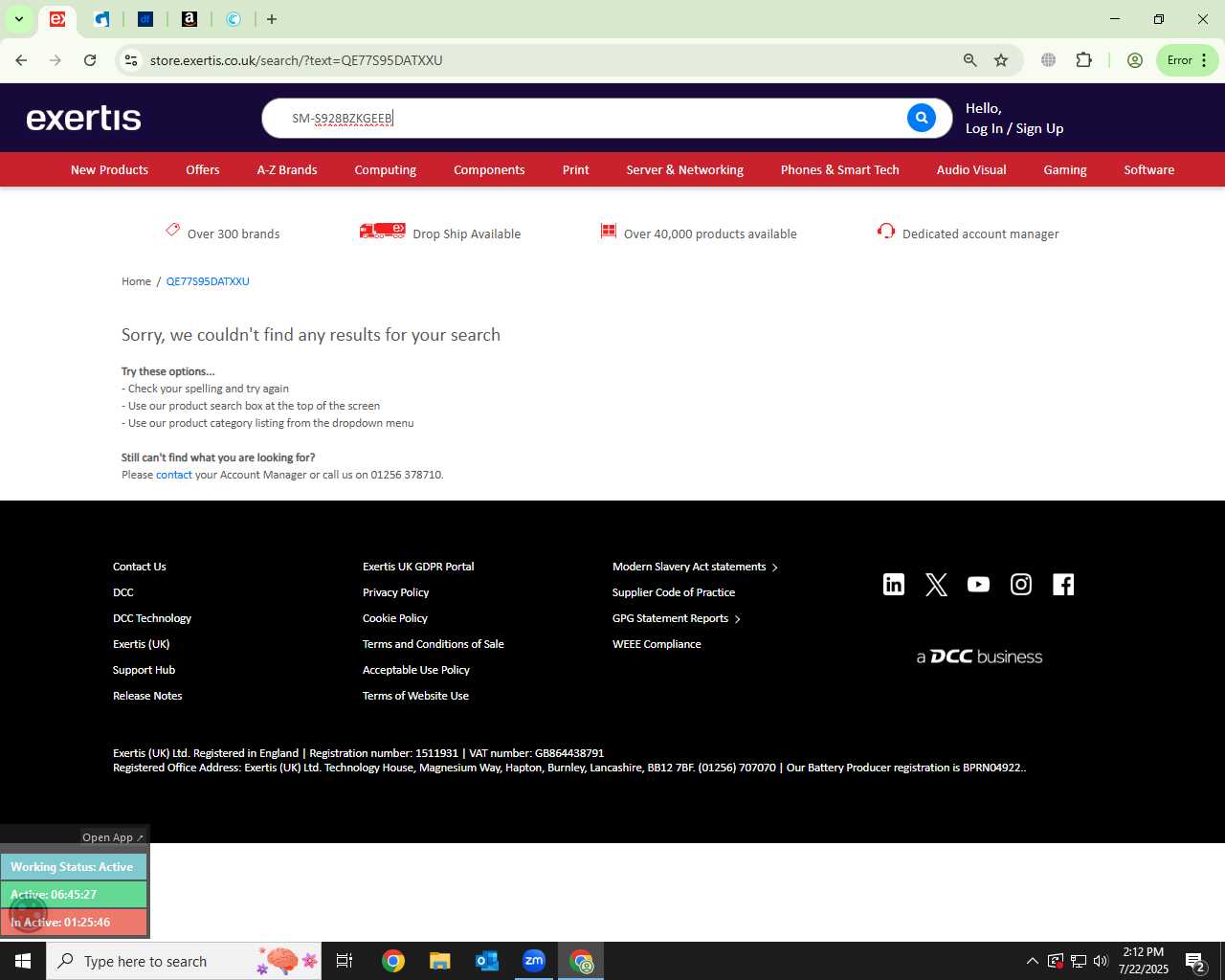Open Chrome menu via Error button
The height and width of the screenshot is (980, 1225).
(1188, 60)
